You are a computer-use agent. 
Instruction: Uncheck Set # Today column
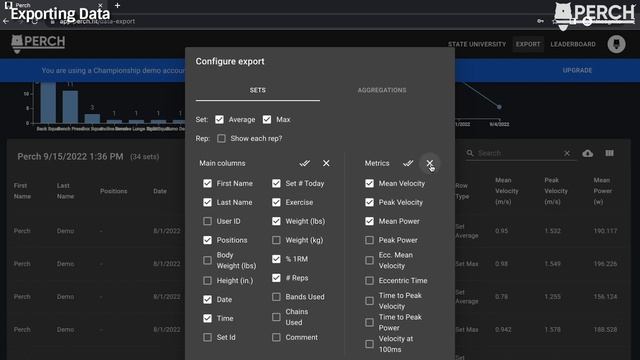(276, 184)
